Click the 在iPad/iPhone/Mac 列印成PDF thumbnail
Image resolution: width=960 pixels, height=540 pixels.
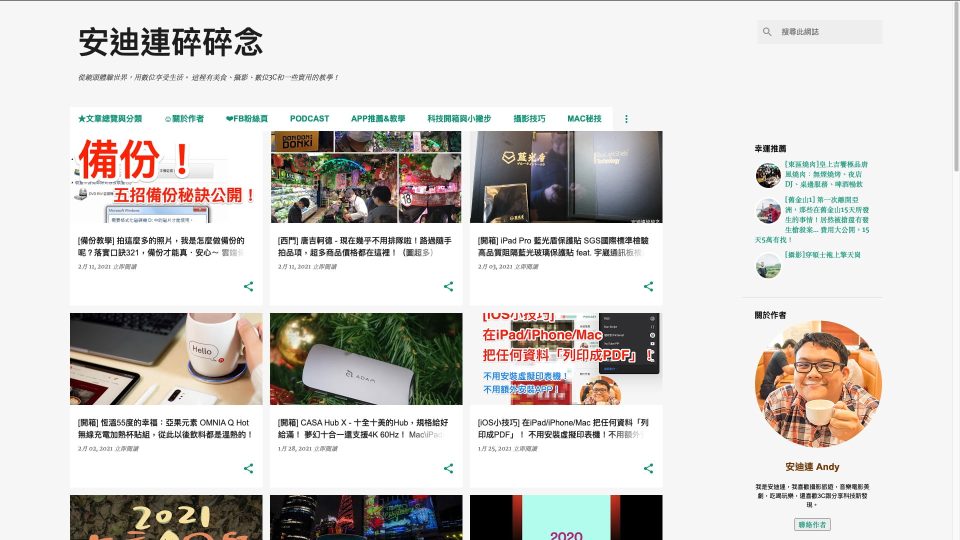click(x=566, y=359)
